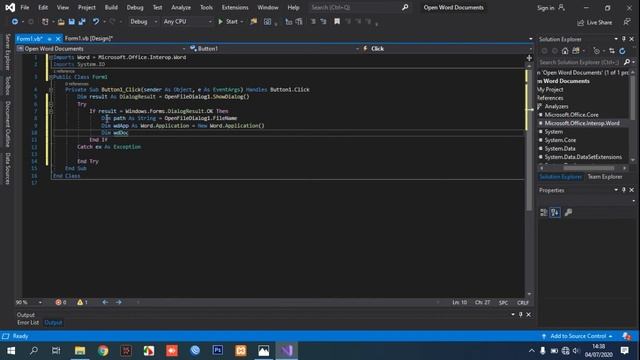Open the Data Sources side tab
The height and width of the screenshot is (360, 640).
(7, 169)
